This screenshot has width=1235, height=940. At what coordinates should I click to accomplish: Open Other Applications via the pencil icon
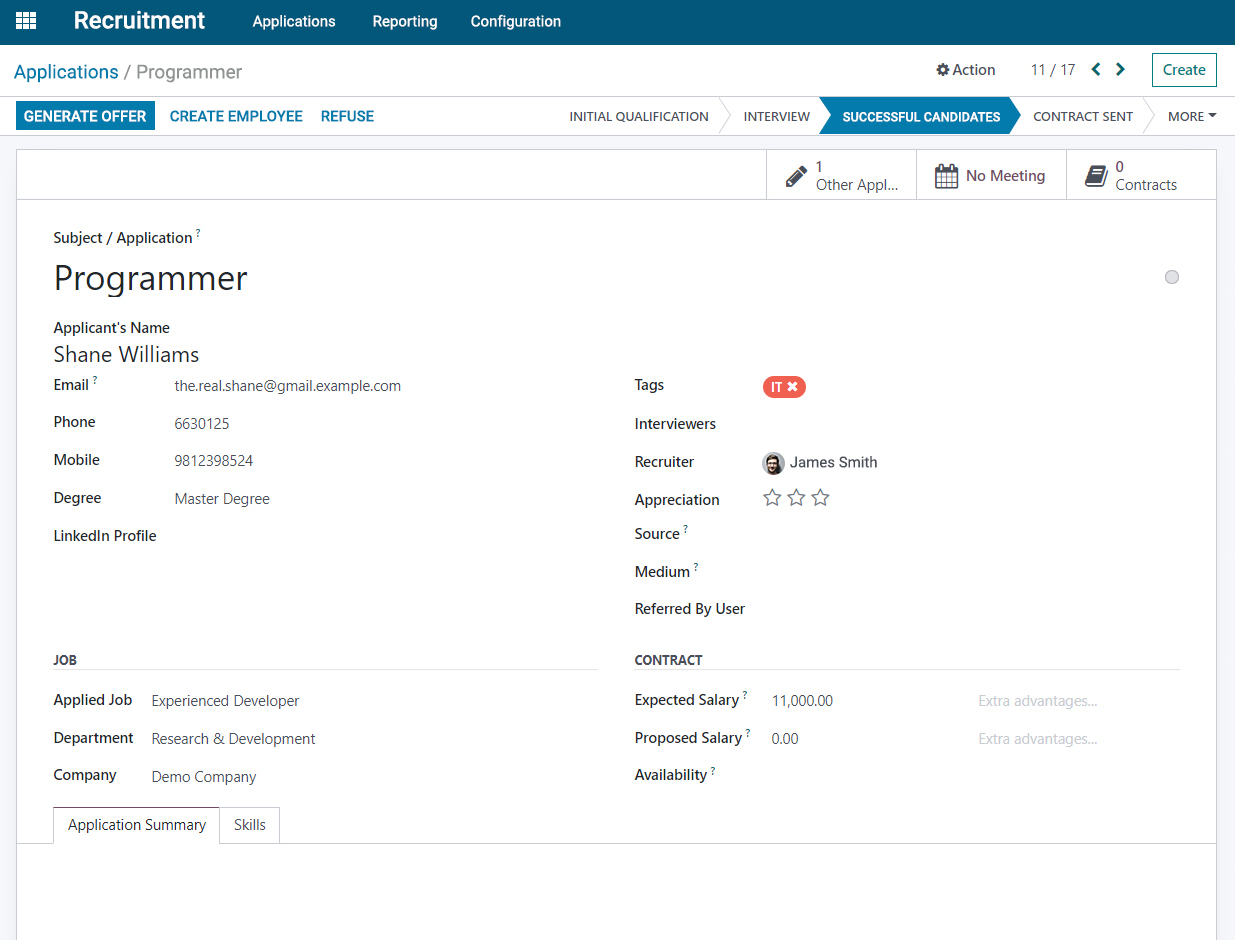[798, 174]
